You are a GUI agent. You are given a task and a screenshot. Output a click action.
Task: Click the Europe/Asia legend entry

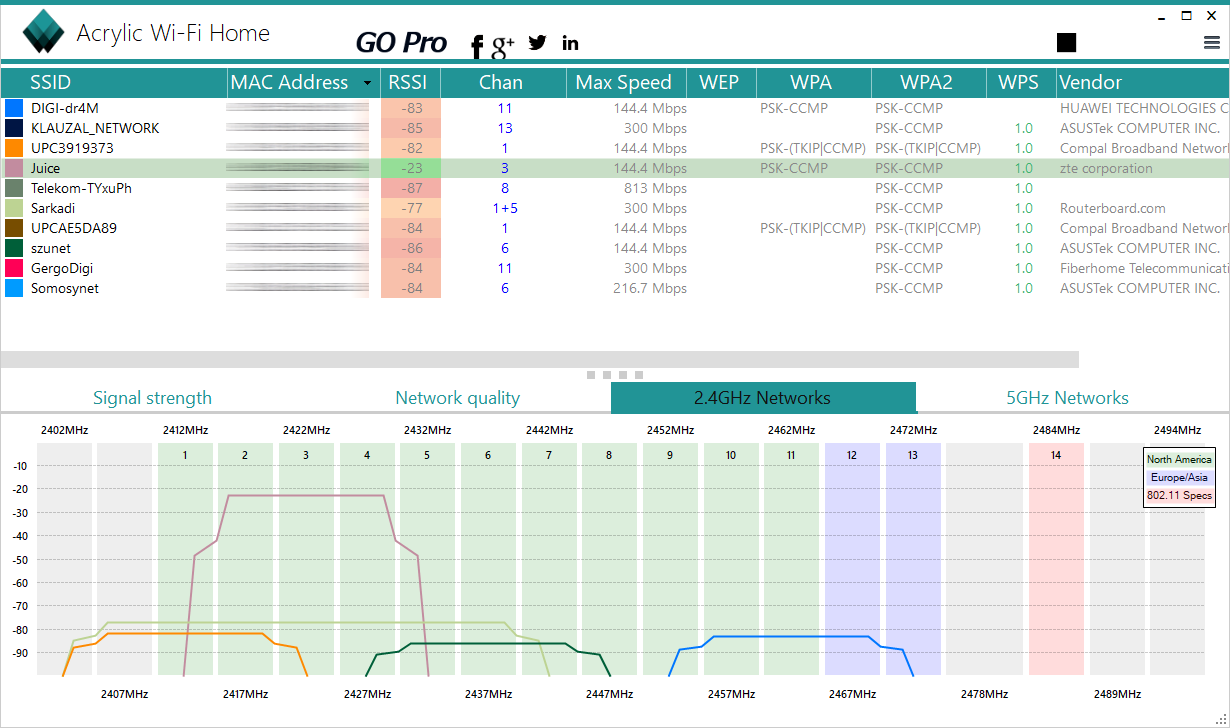click(x=1179, y=477)
